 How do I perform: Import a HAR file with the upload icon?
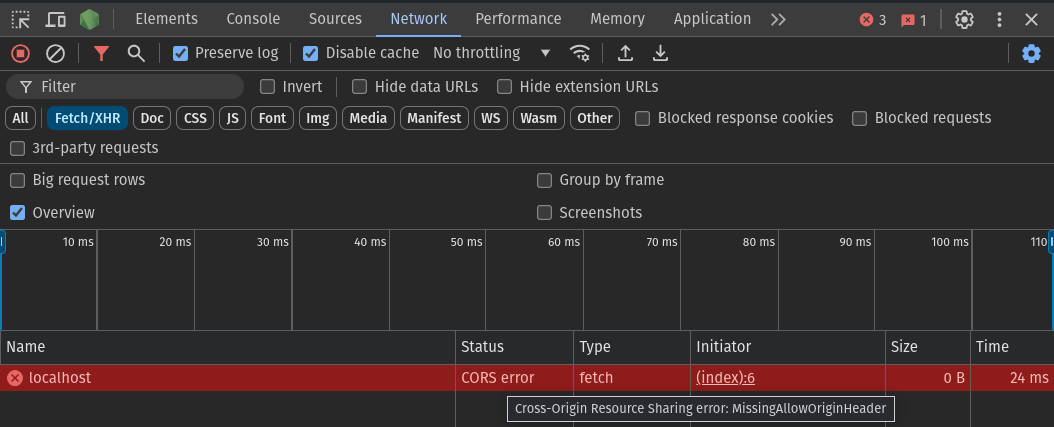[626, 53]
